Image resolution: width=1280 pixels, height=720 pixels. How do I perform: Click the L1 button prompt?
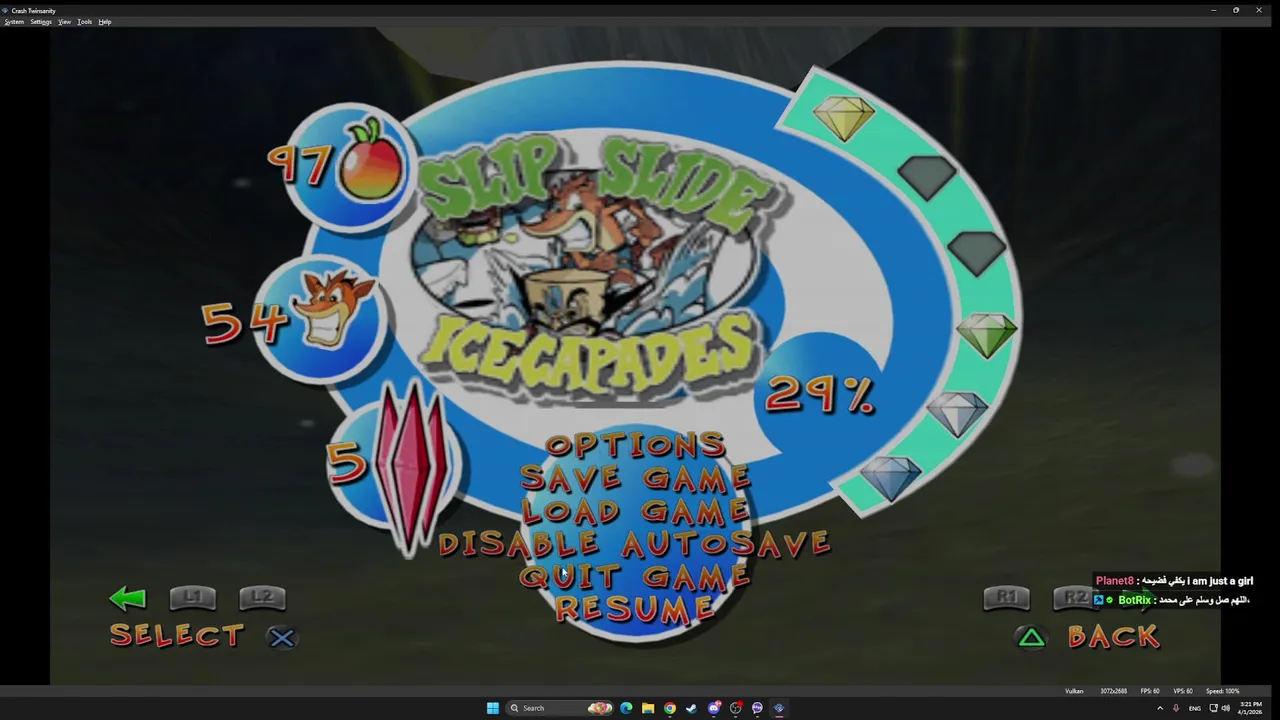point(192,597)
